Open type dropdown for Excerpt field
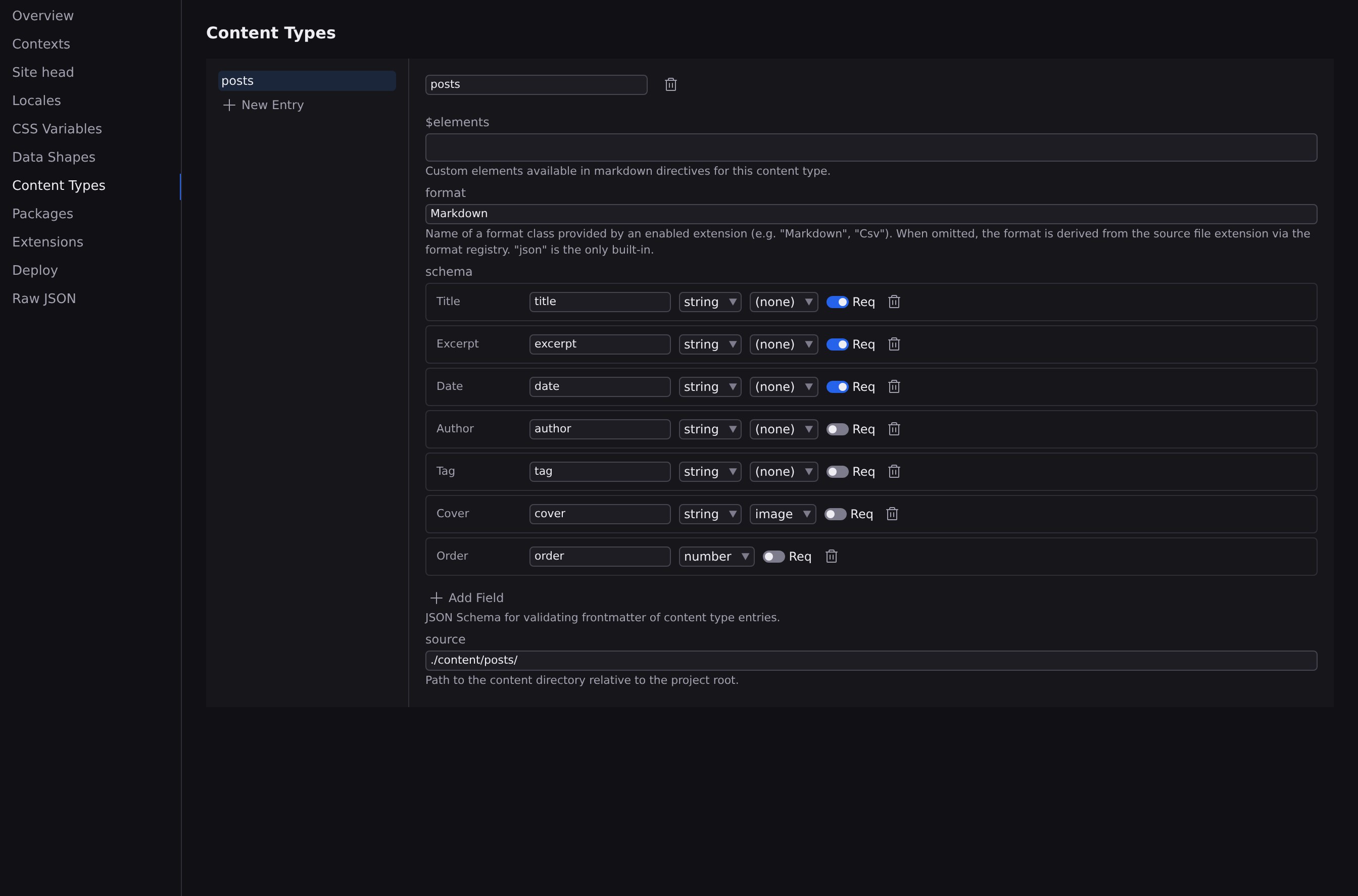Viewport: 1358px width, 896px height. click(x=710, y=344)
